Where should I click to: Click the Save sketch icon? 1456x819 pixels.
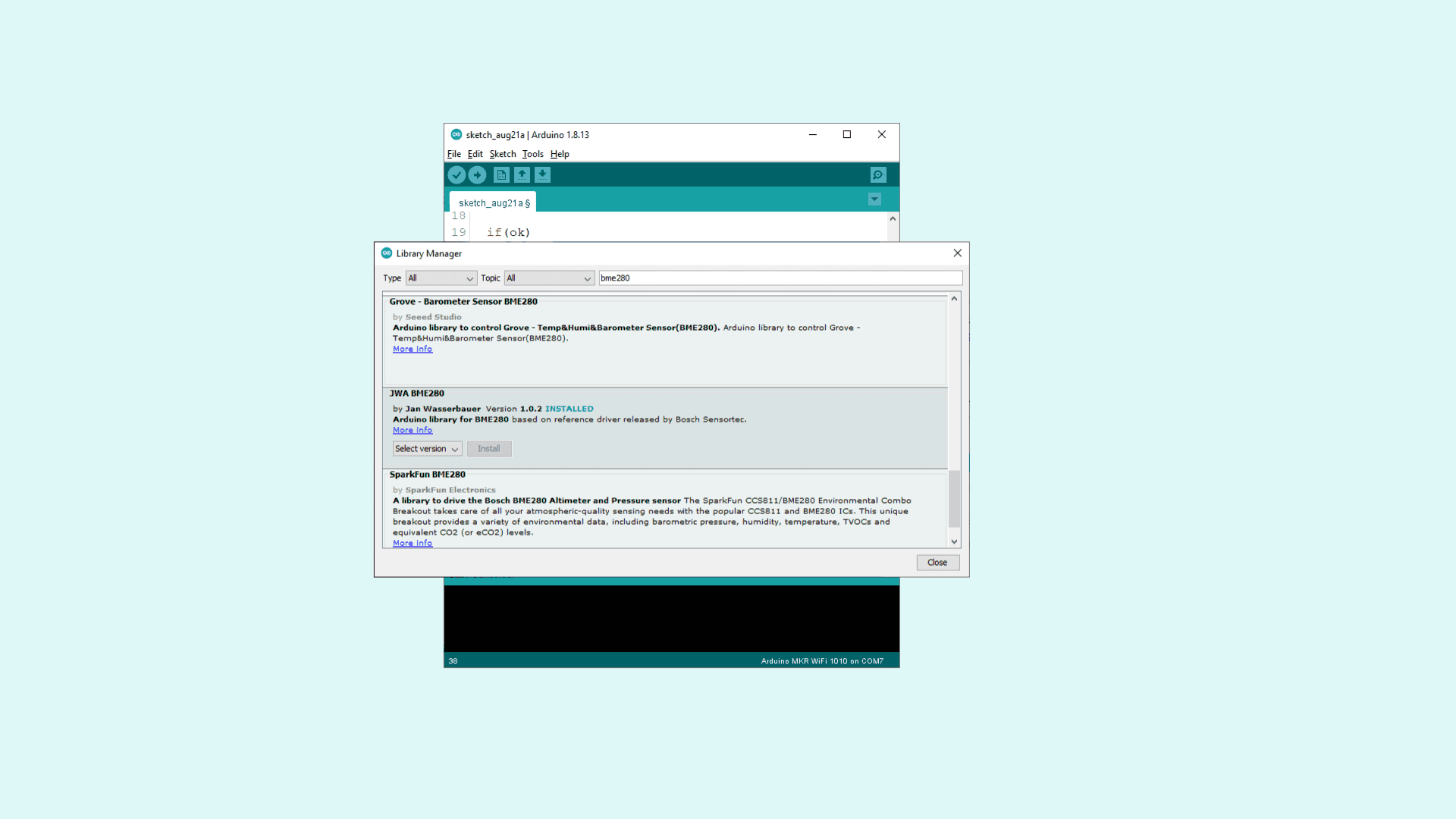pyautogui.click(x=542, y=175)
